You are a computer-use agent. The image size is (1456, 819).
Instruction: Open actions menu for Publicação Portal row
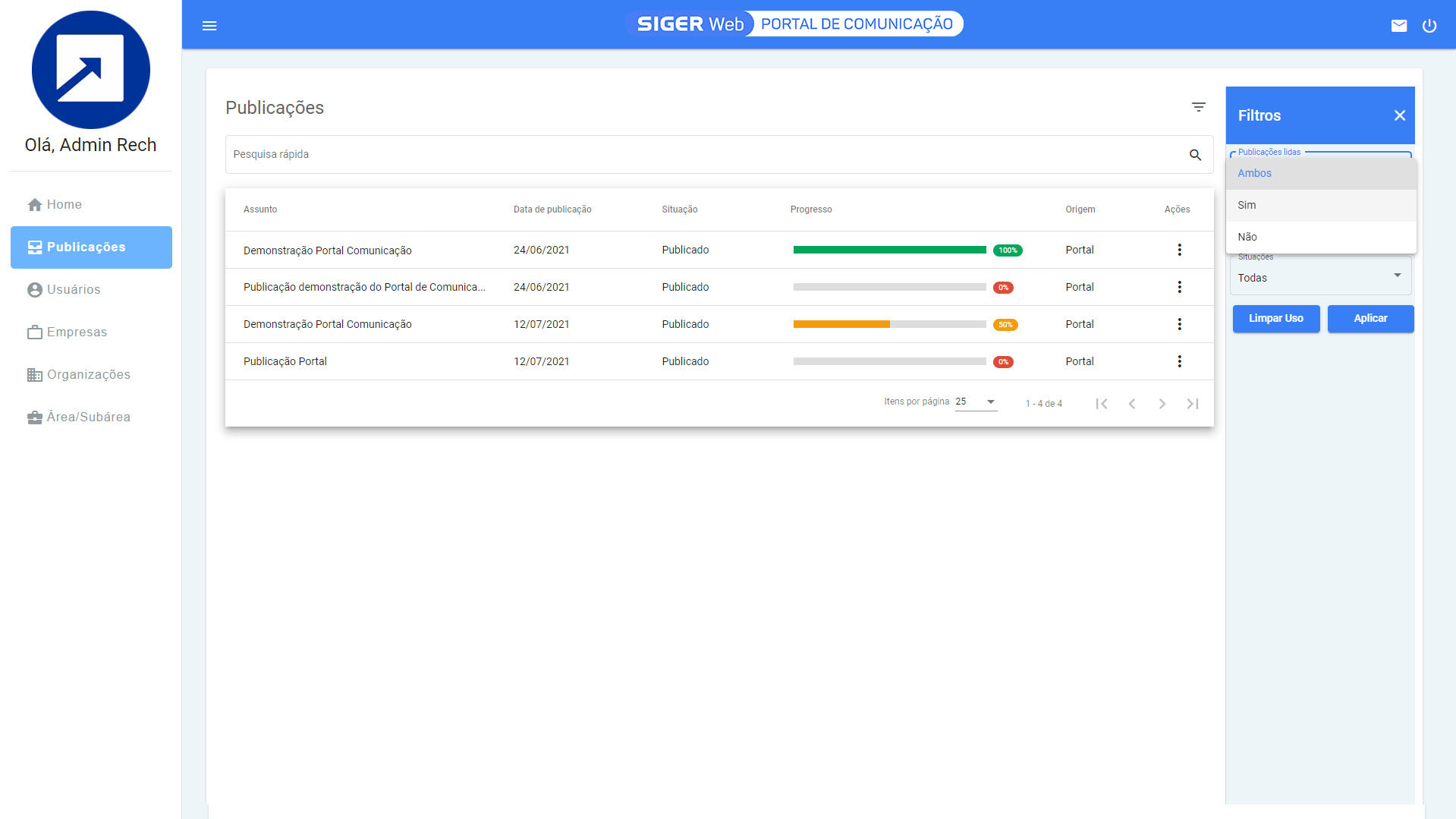coord(1179,361)
